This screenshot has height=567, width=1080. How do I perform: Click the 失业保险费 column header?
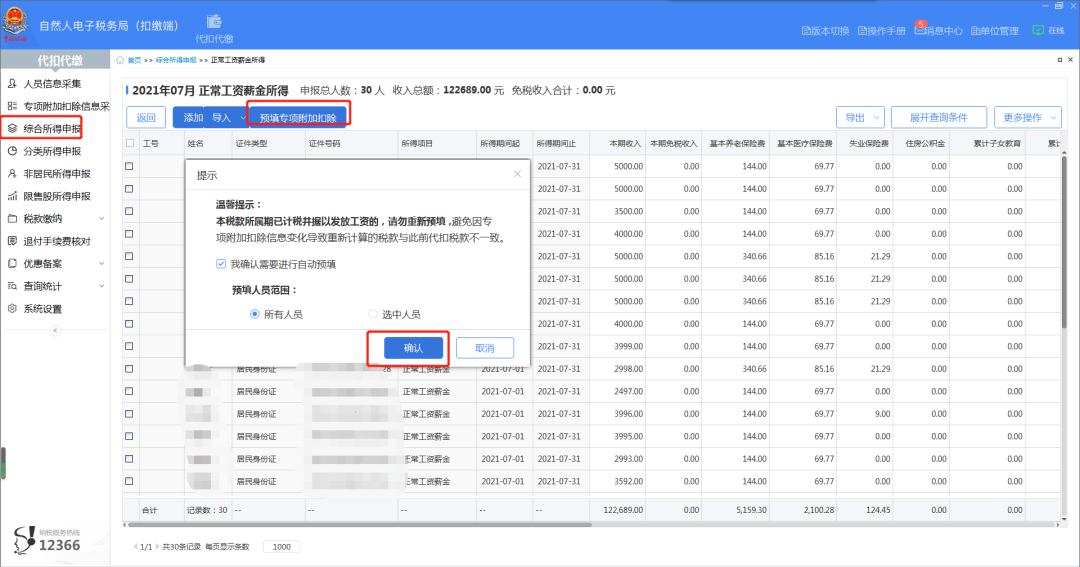click(x=864, y=143)
